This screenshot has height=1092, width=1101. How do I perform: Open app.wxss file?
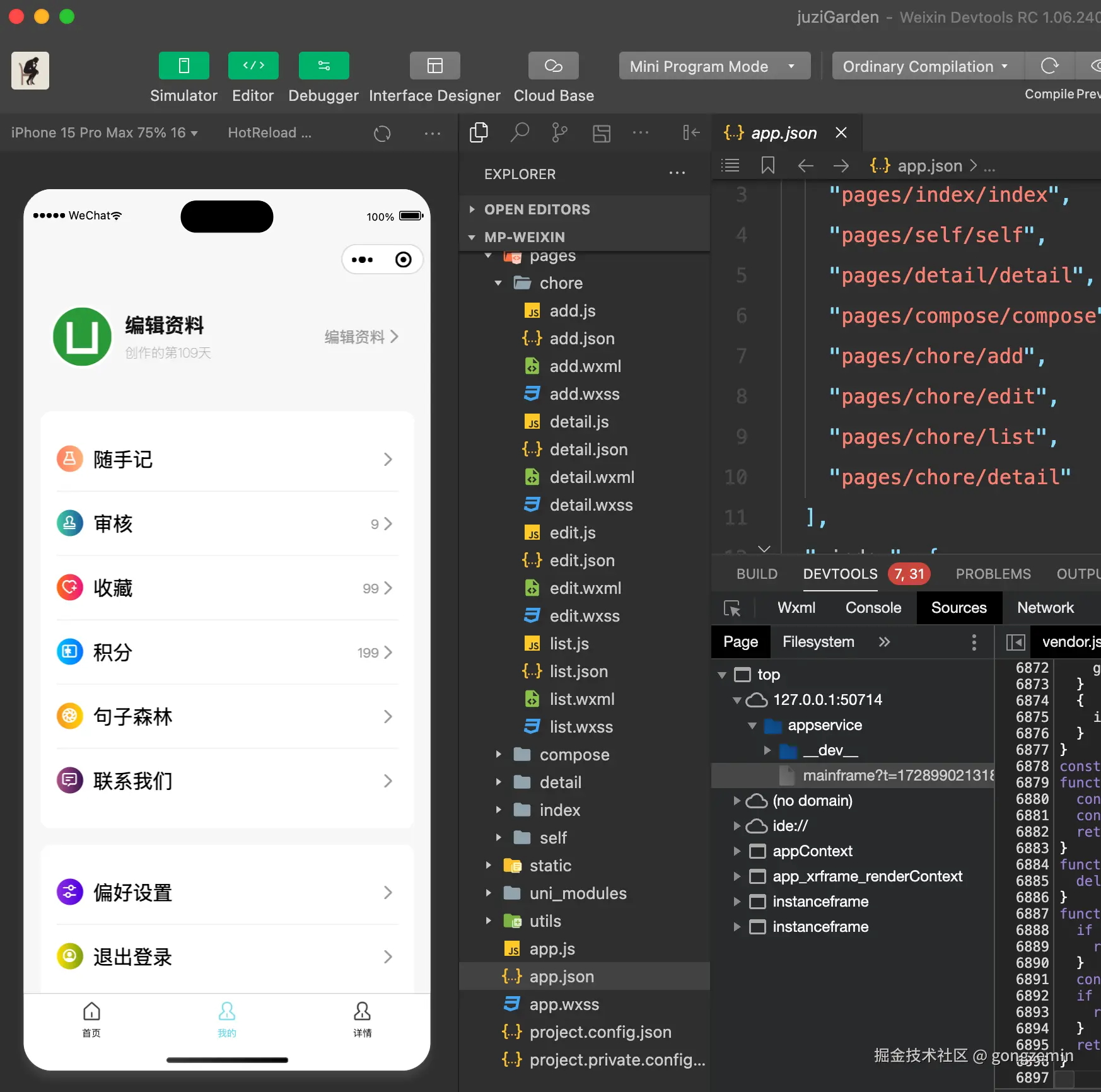click(585, 1004)
